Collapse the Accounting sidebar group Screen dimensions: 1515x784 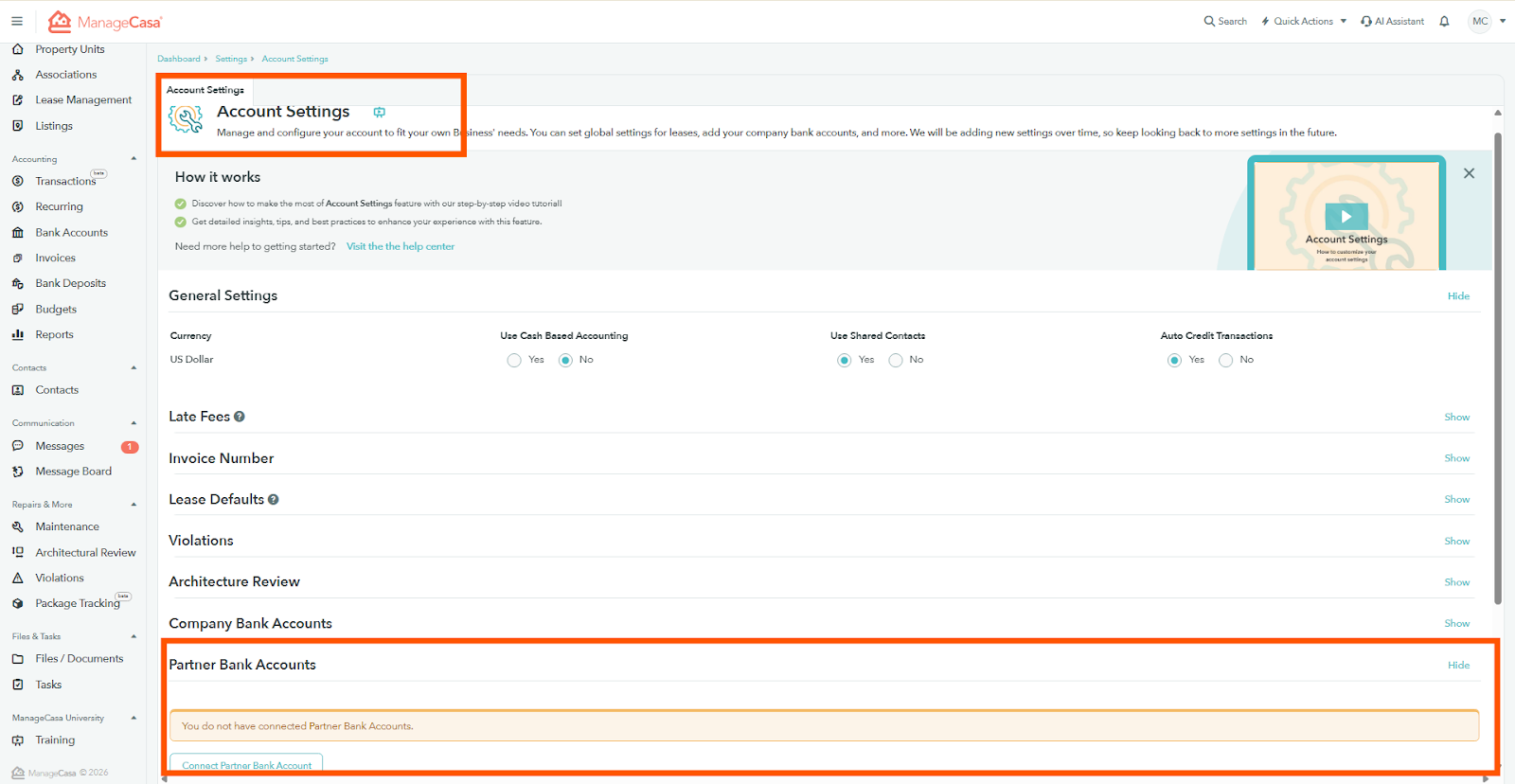(134, 159)
